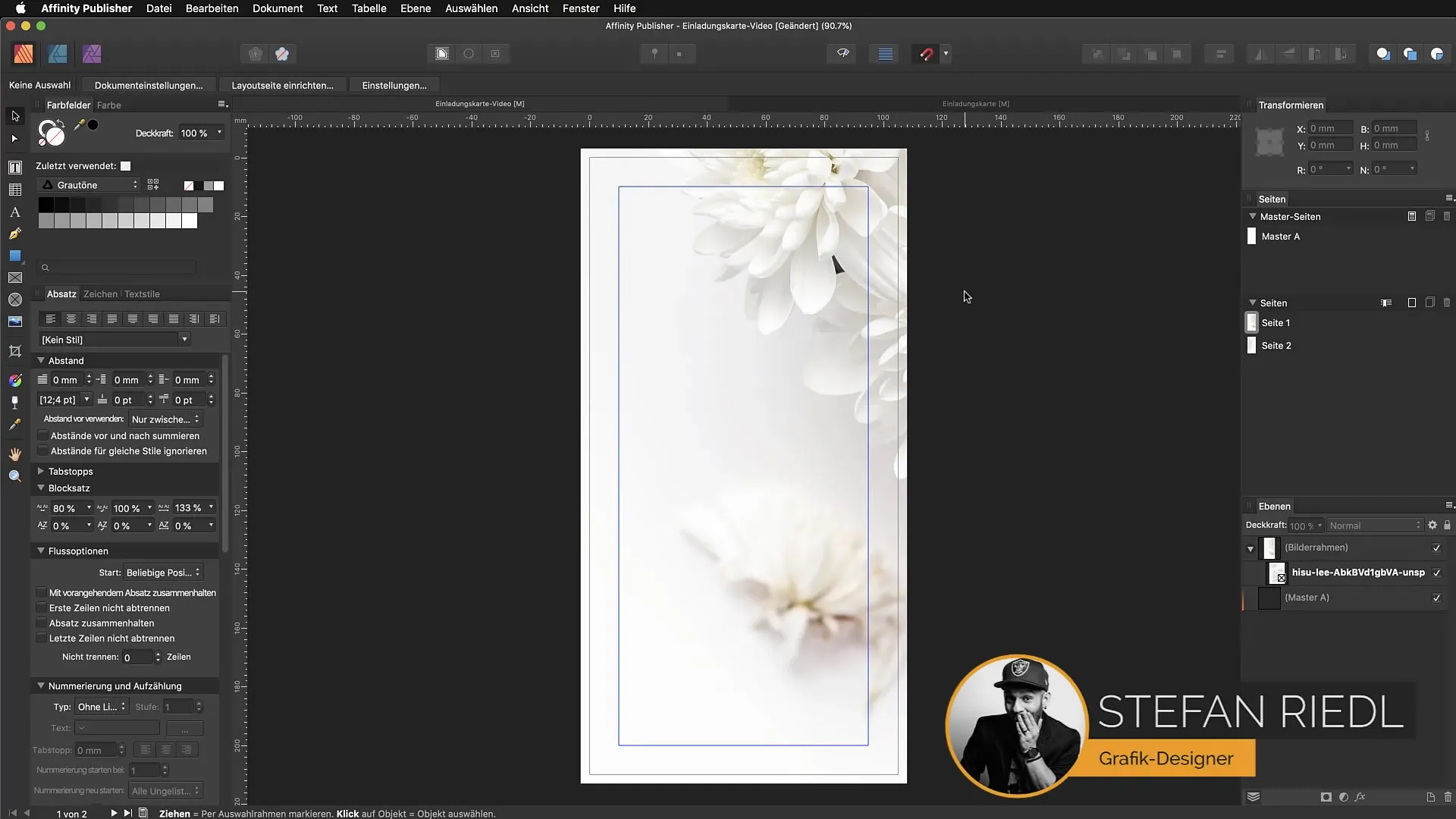This screenshot has width=1456, height=819.
Task: Click Einstellungen button
Action: click(394, 85)
